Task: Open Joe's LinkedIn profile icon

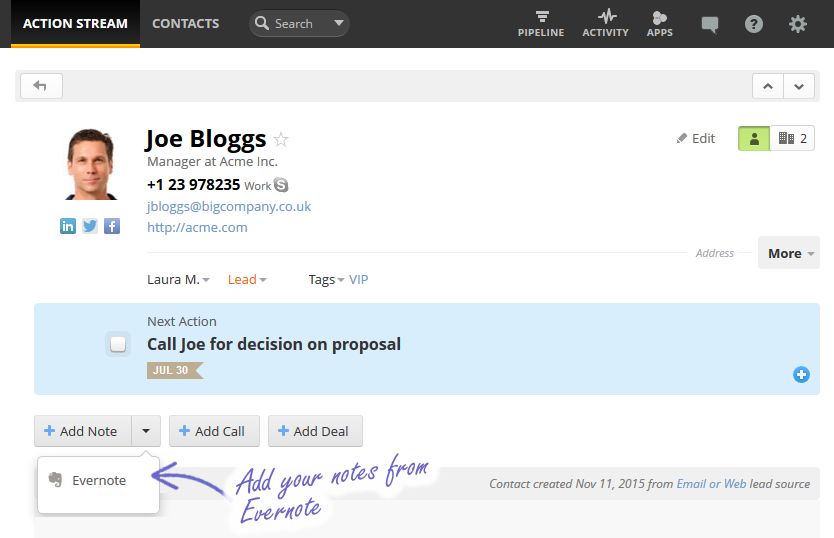Action: pyautogui.click(x=68, y=226)
